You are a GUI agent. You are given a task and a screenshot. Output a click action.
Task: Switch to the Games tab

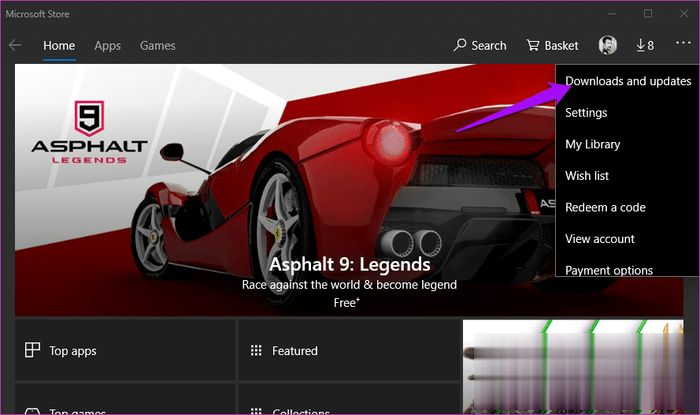pyautogui.click(x=158, y=46)
